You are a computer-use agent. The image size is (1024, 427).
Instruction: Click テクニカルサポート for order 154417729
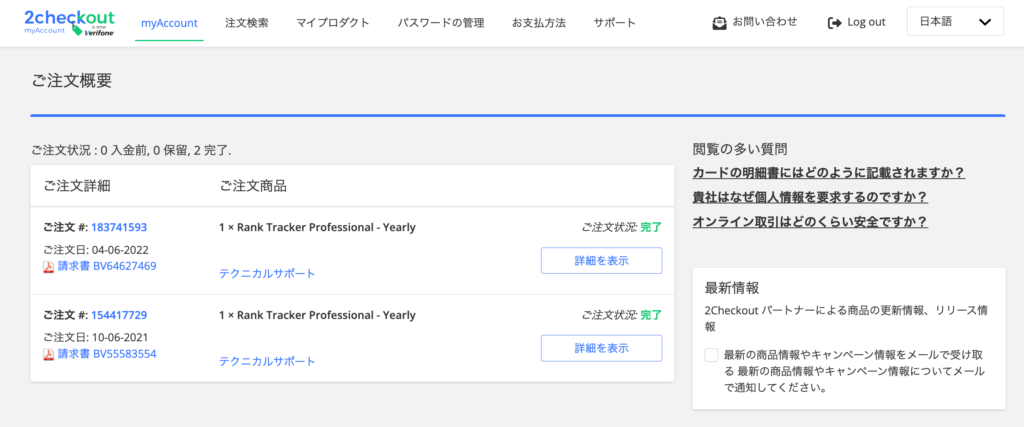point(267,361)
